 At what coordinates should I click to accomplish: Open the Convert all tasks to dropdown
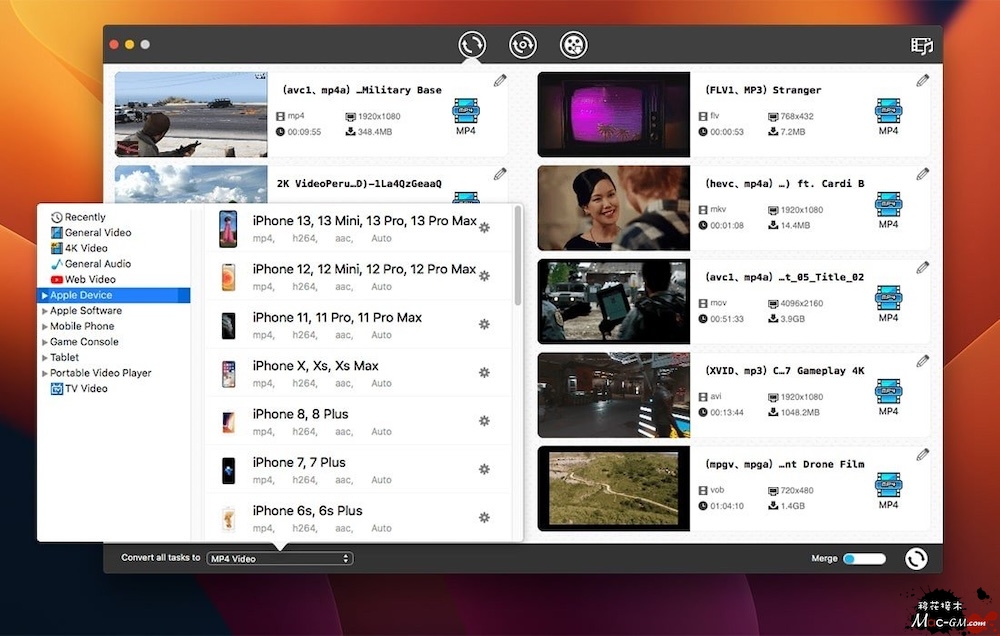(x=280, y=558)
